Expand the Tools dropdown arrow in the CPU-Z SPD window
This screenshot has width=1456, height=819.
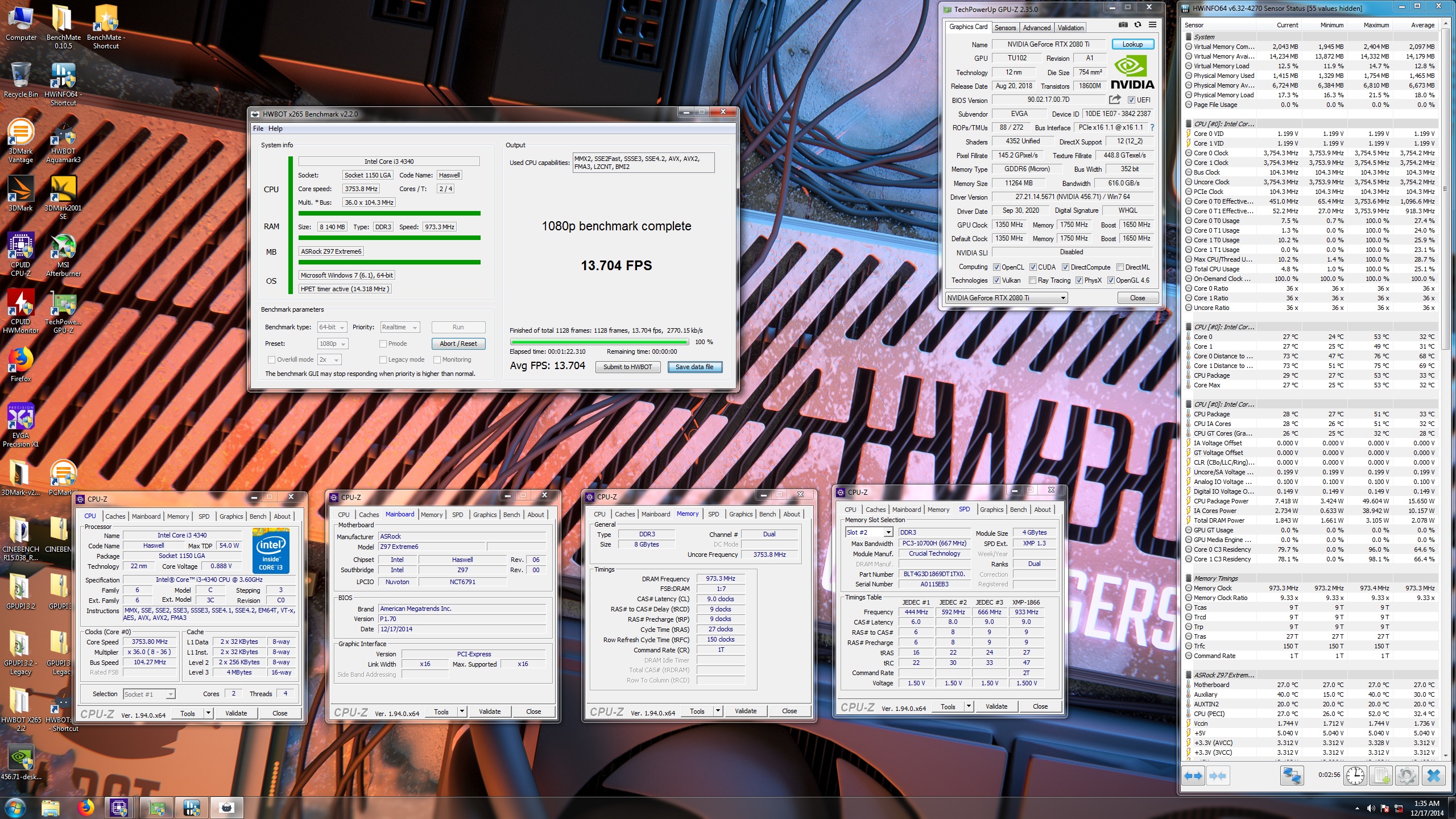pos(969,707)
